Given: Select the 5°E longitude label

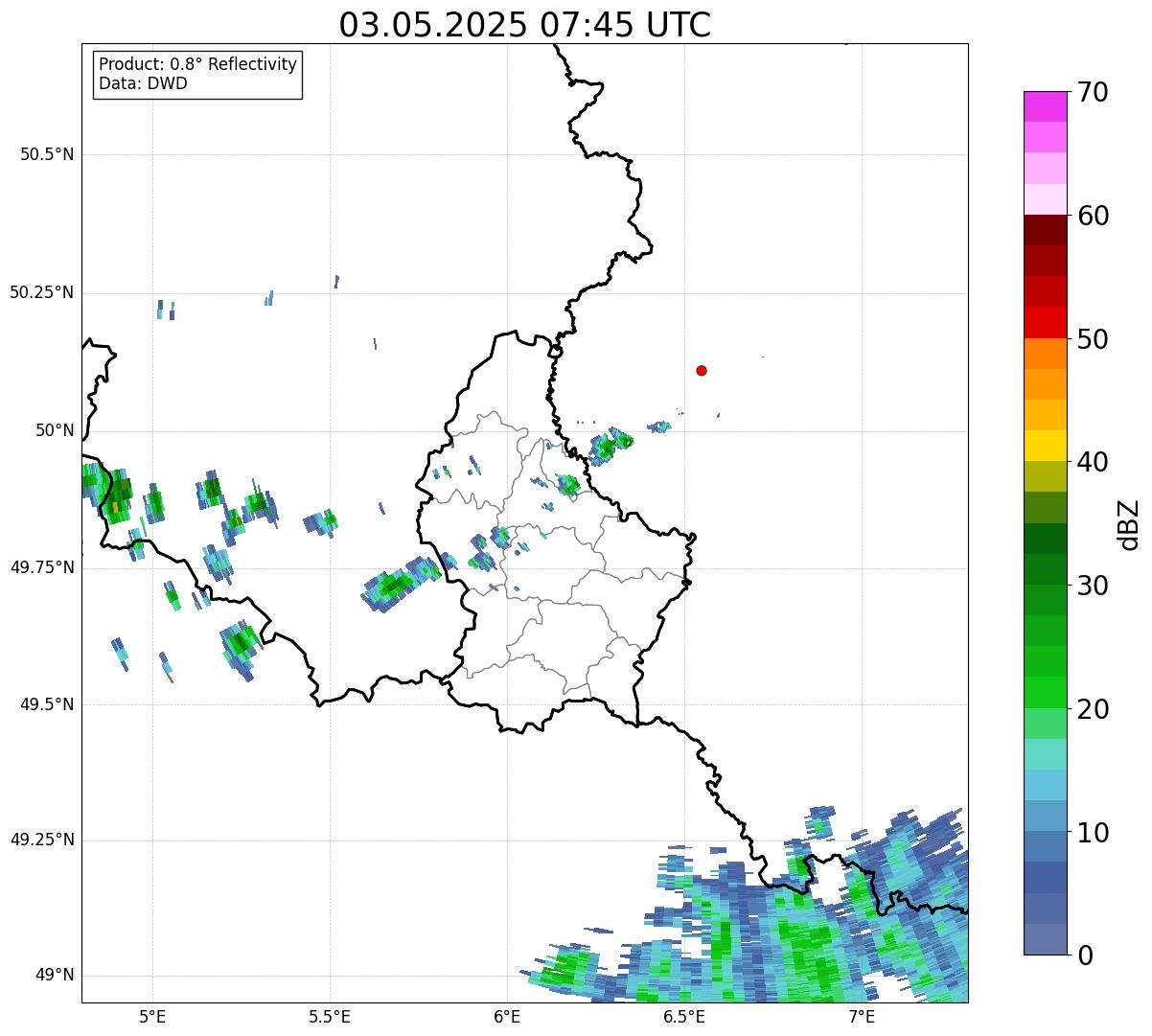Looking at the screenshot, I should 152,1017.
